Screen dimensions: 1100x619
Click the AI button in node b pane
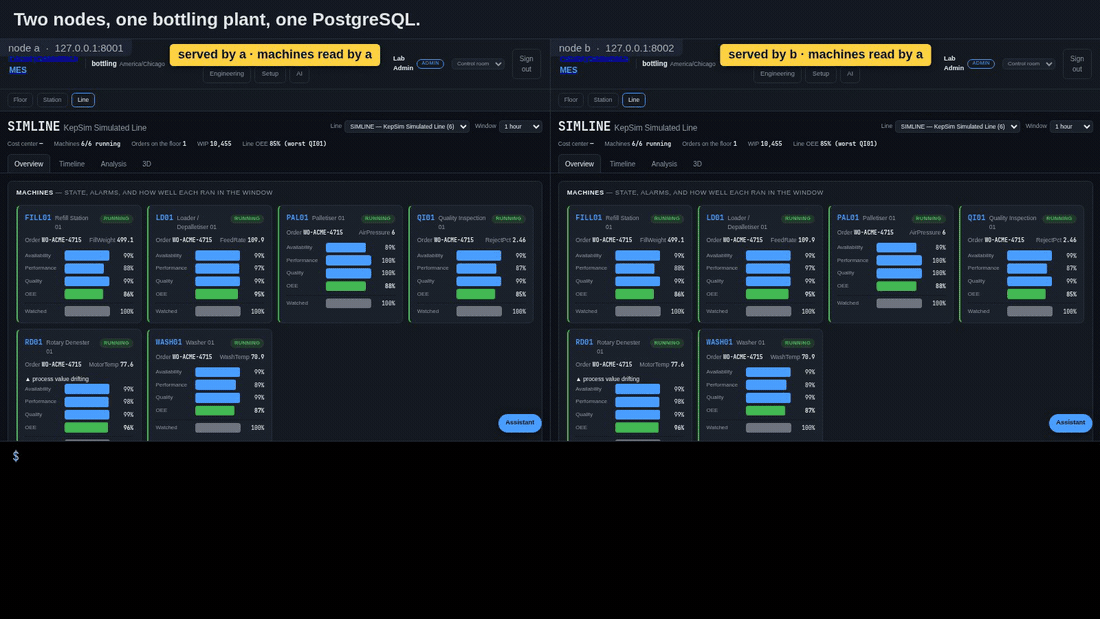click(x=850, y=74)
